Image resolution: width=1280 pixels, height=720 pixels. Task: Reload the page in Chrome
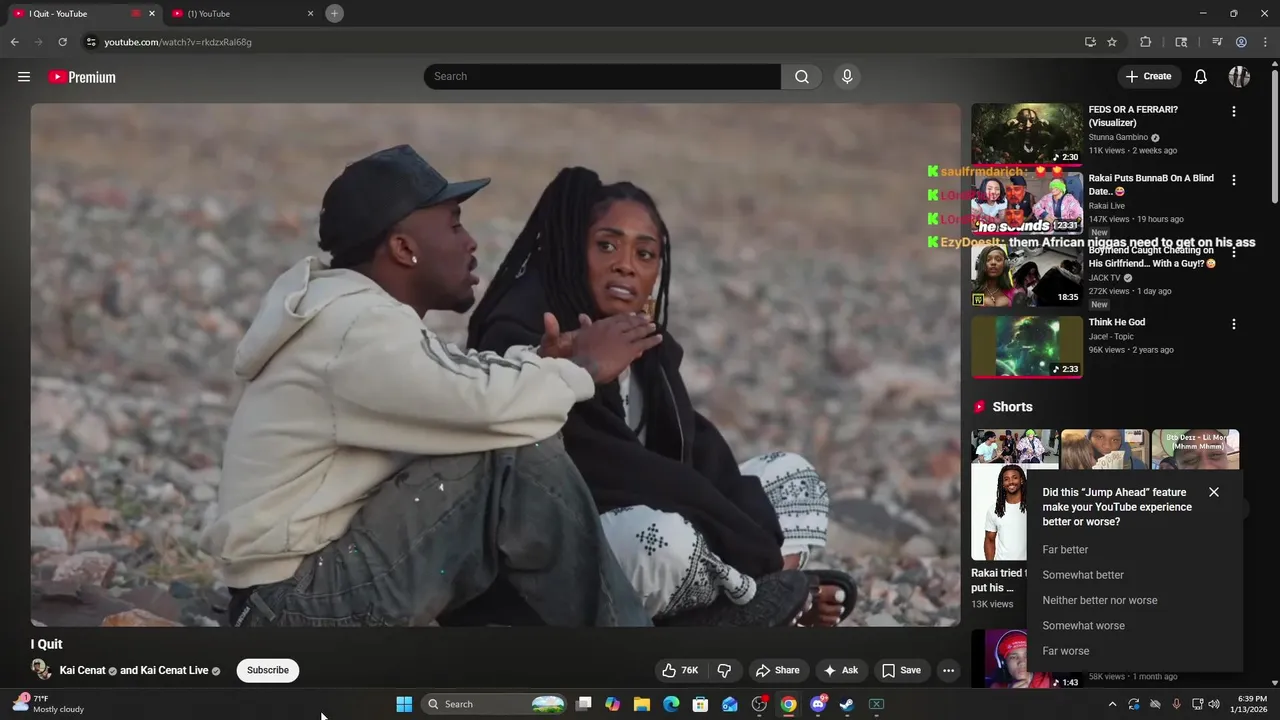pos(62,42)
